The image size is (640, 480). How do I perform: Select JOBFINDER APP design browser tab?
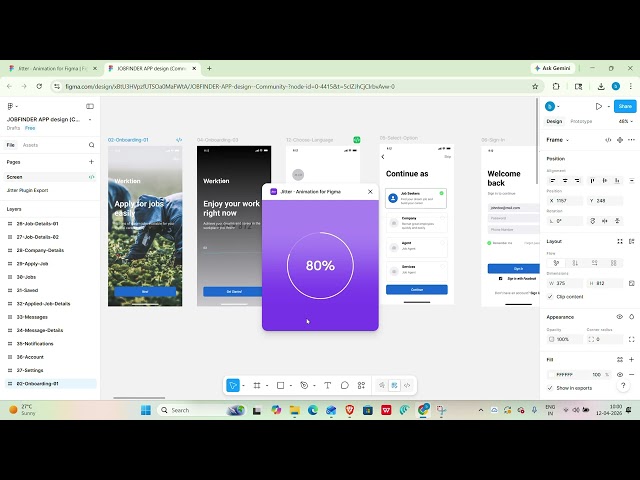[151, 69]
